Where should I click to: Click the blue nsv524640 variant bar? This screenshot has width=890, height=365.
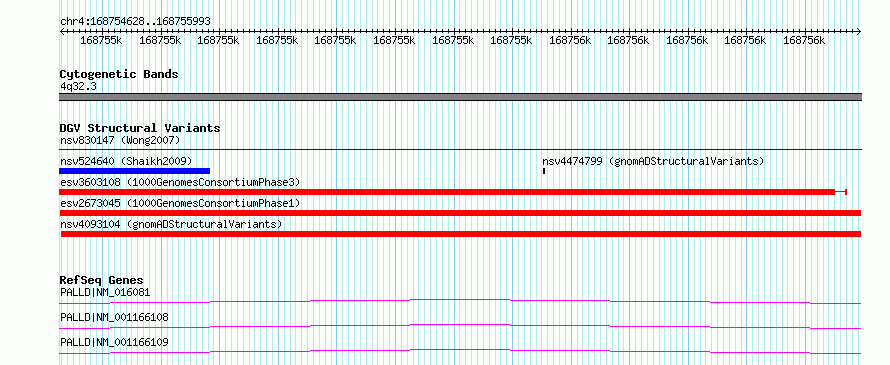click(x=135, y=171)
